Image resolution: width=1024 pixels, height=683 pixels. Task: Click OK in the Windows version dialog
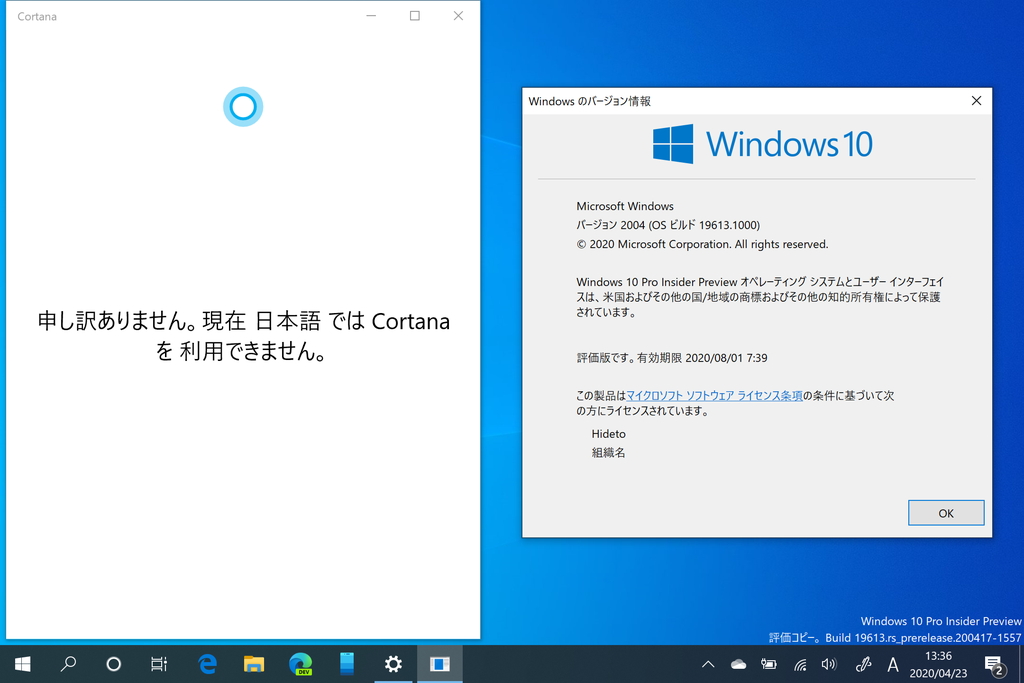click(945, 512)
